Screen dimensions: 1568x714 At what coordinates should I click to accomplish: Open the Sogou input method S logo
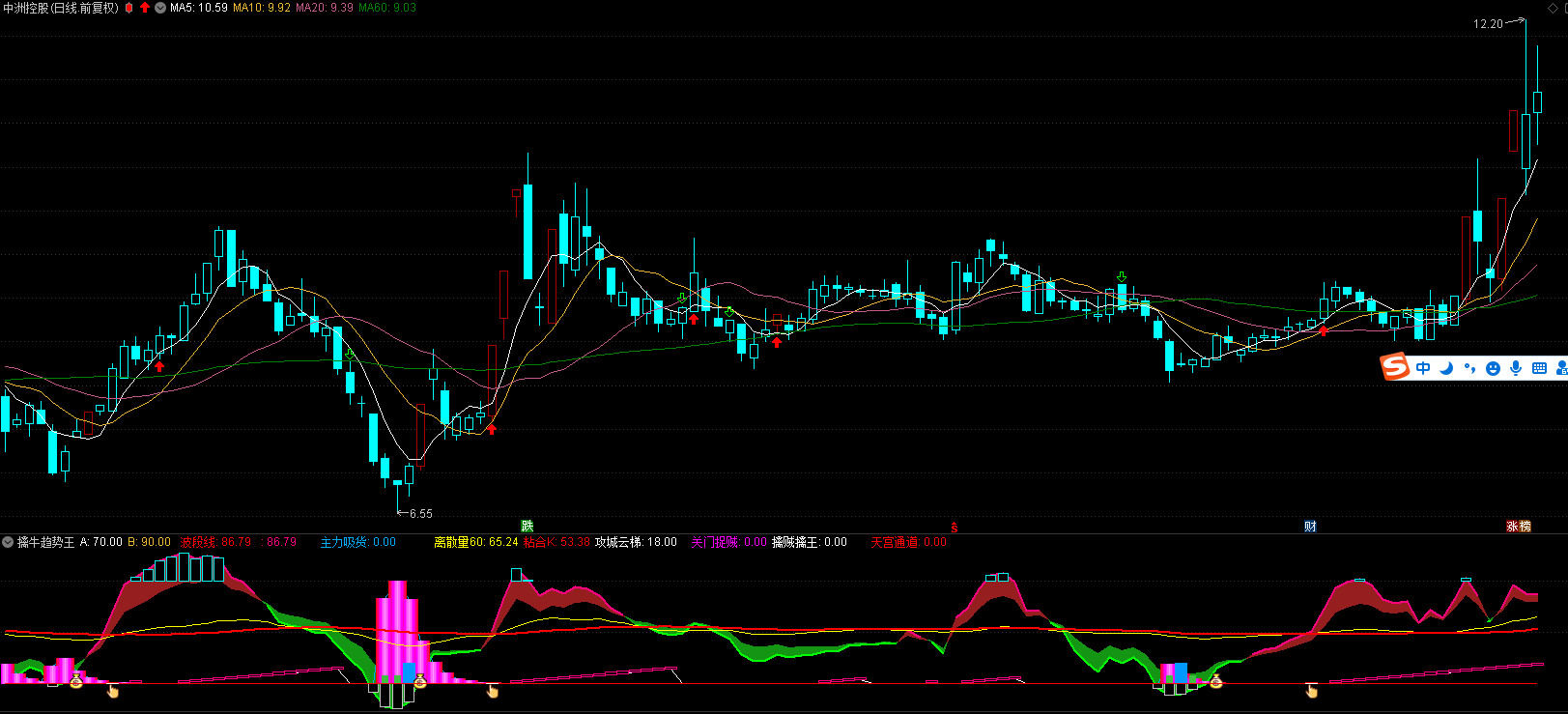(x=1395, y=367)
